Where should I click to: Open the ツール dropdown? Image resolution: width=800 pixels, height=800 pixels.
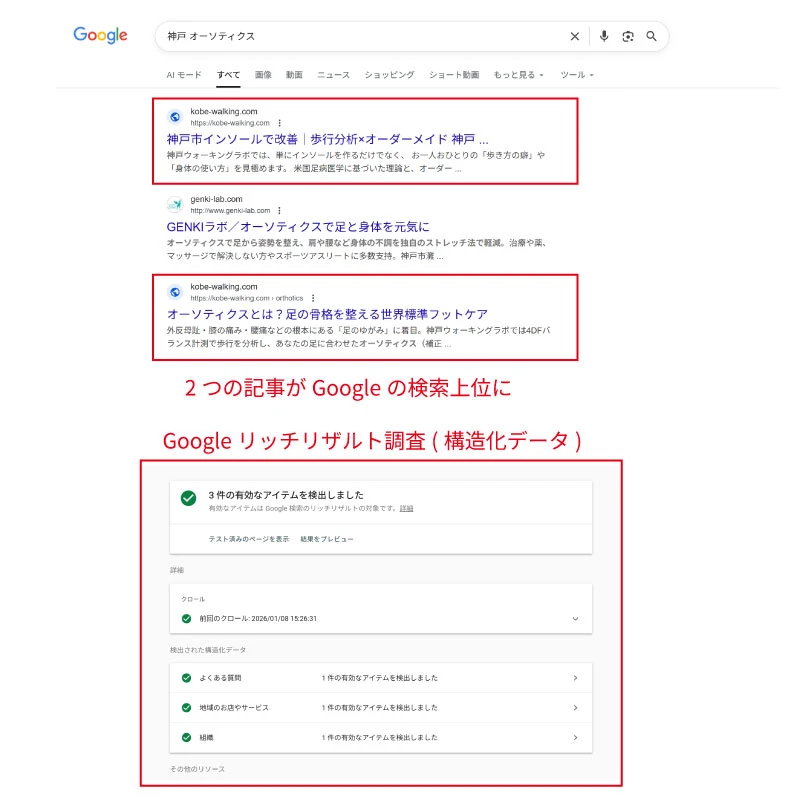(x=577, y=75)
